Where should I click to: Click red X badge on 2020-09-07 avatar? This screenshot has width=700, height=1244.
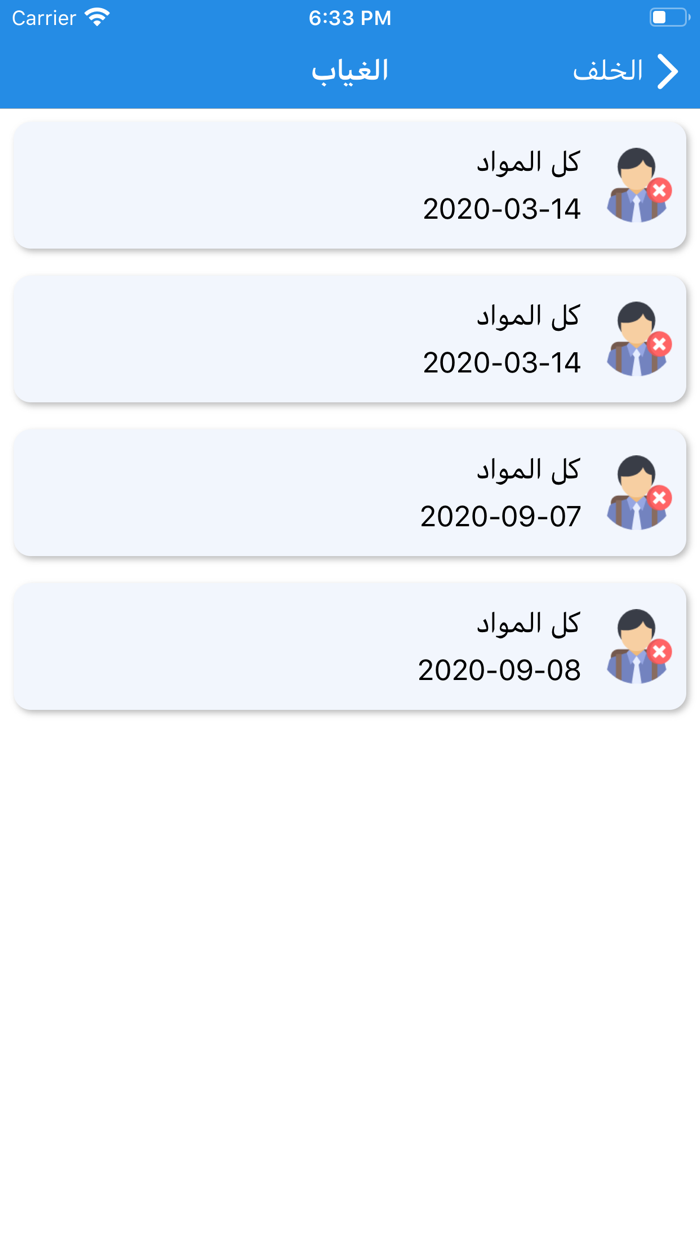coord(659,498)
